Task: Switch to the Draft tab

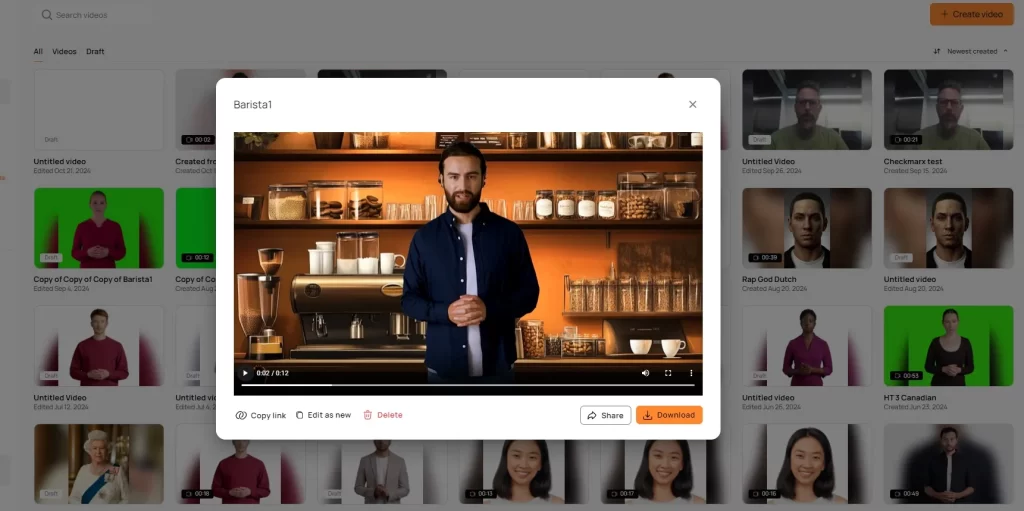Action: click(95, 51)
